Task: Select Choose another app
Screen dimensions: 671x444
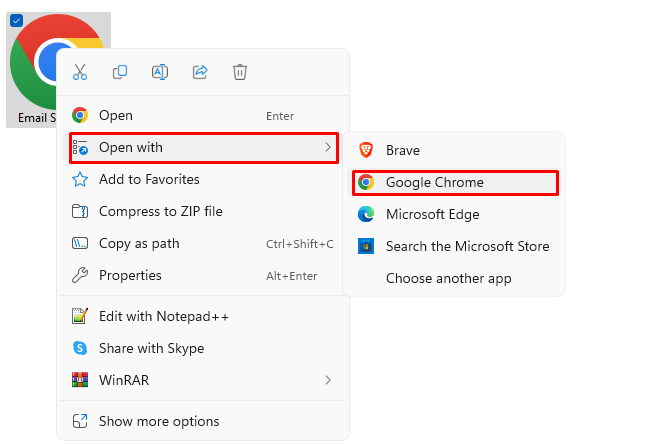Action: click(454, 278)
